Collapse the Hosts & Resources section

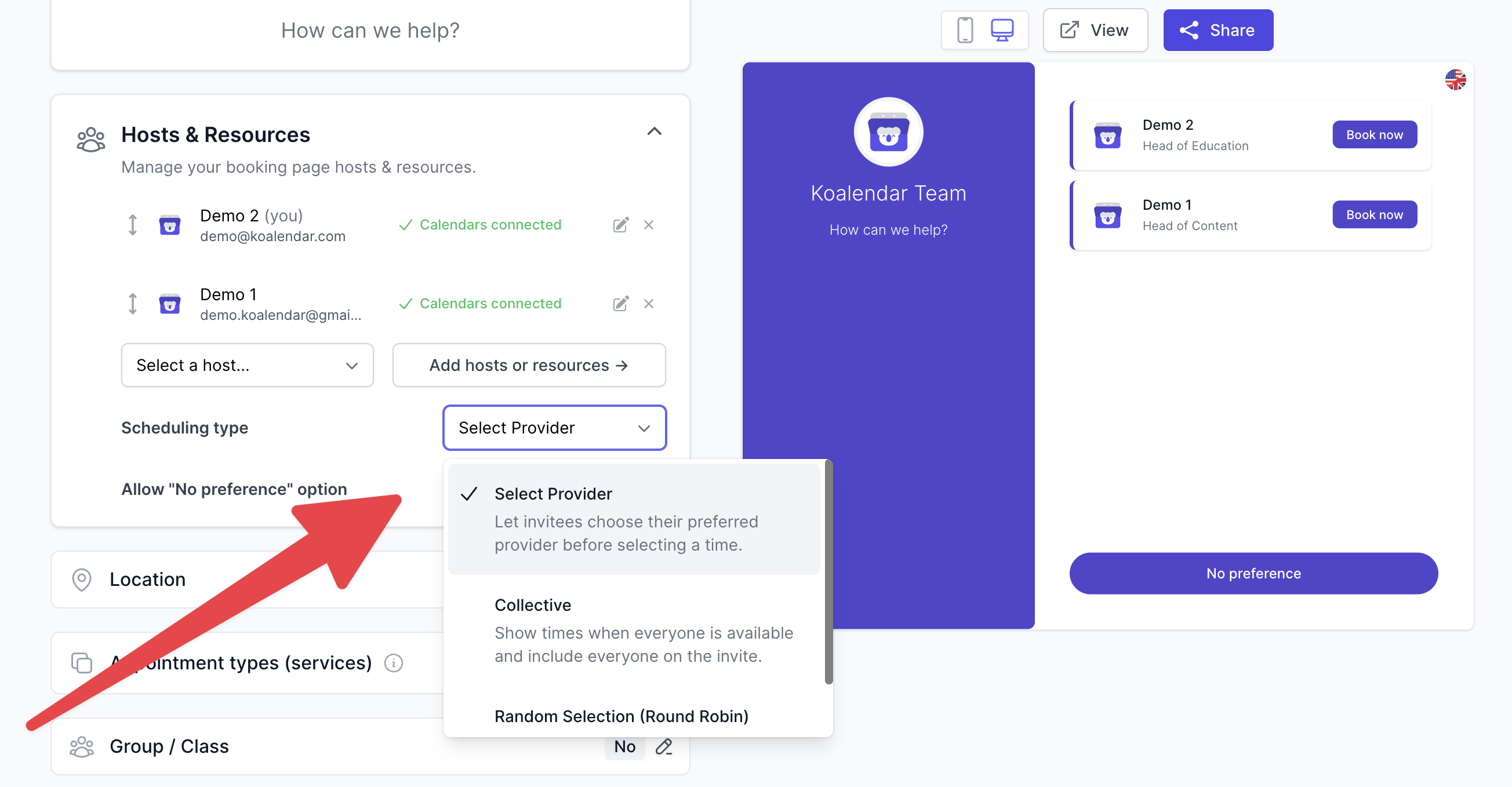click(654, 132)
